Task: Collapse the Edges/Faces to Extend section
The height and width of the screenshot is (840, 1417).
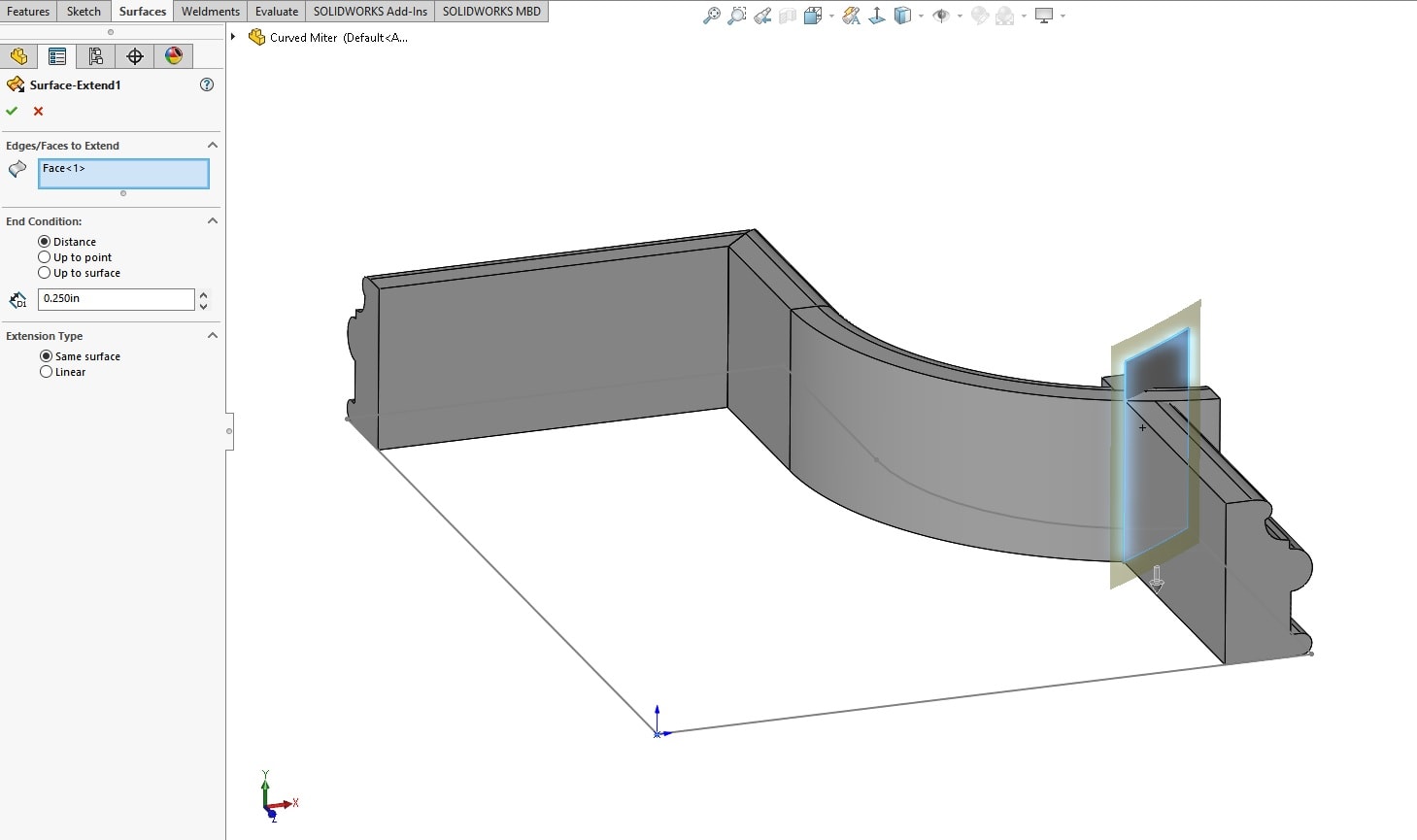Action: (213, 146)
